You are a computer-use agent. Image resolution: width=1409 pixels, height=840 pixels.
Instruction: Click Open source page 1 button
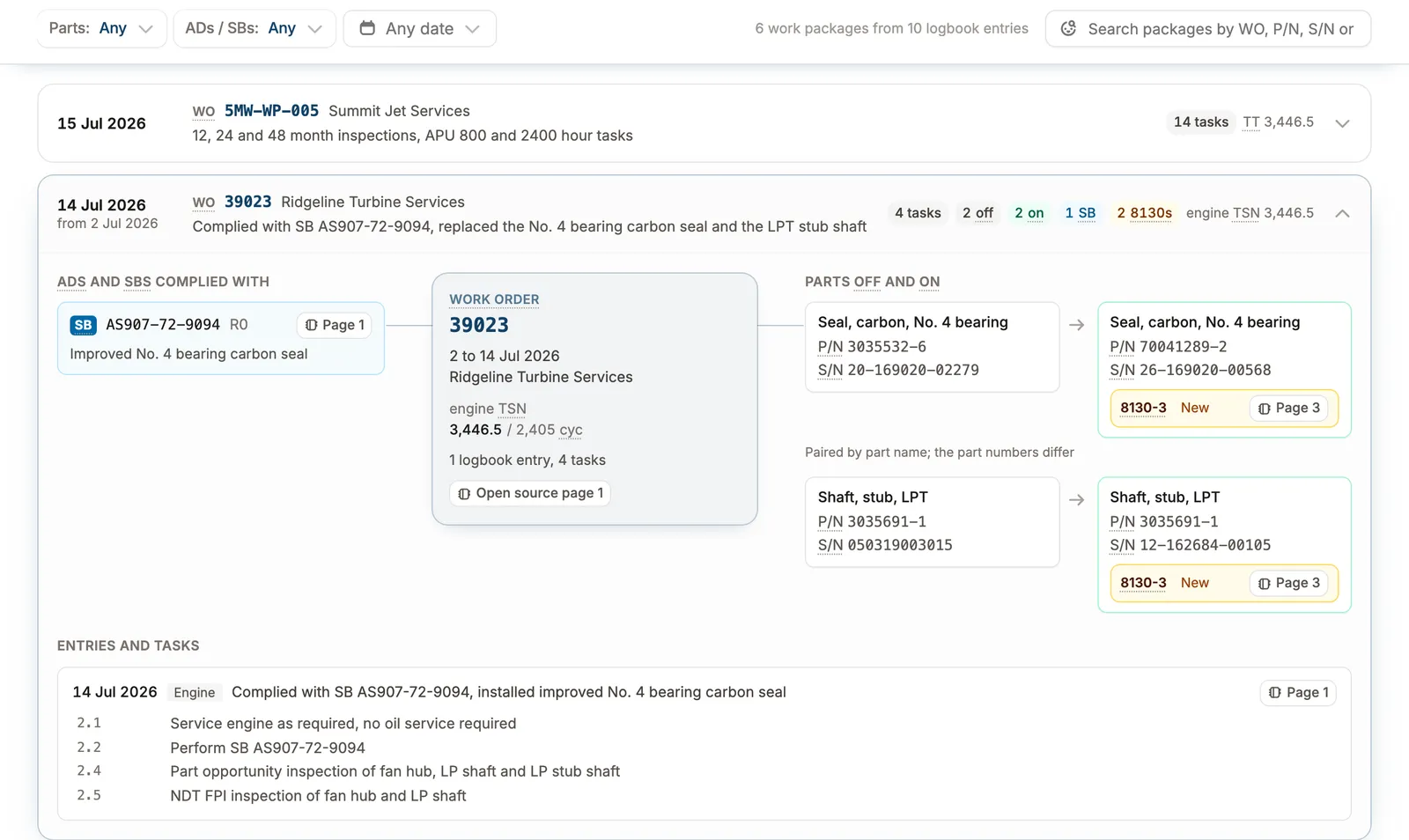530,493
